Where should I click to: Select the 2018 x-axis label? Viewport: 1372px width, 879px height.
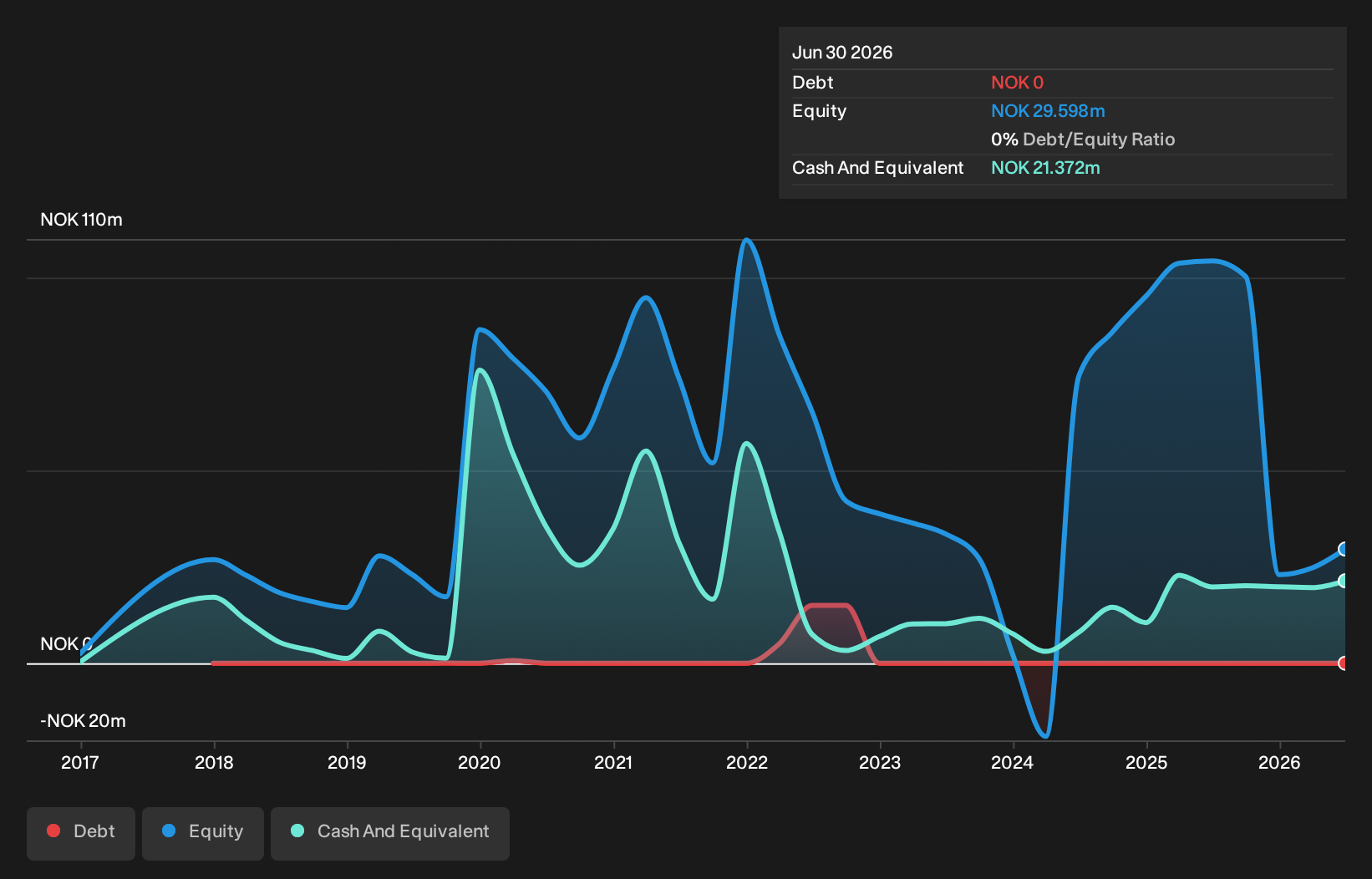point(214,763)
